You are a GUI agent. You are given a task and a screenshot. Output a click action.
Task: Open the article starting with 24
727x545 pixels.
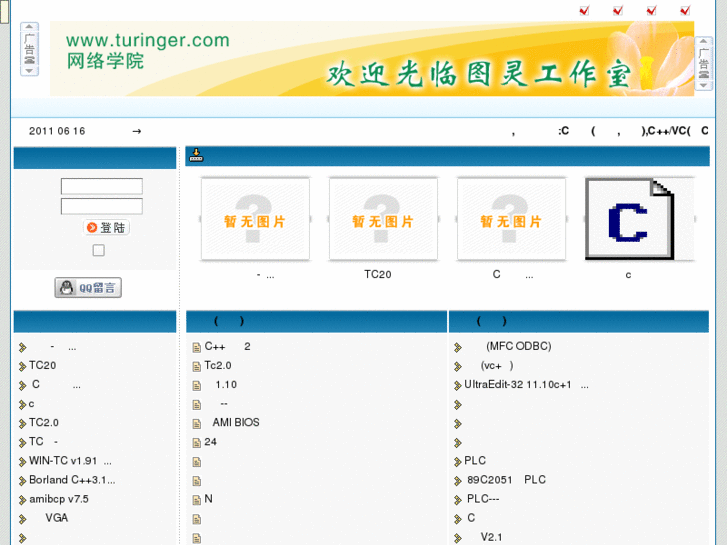pos(210,442)
